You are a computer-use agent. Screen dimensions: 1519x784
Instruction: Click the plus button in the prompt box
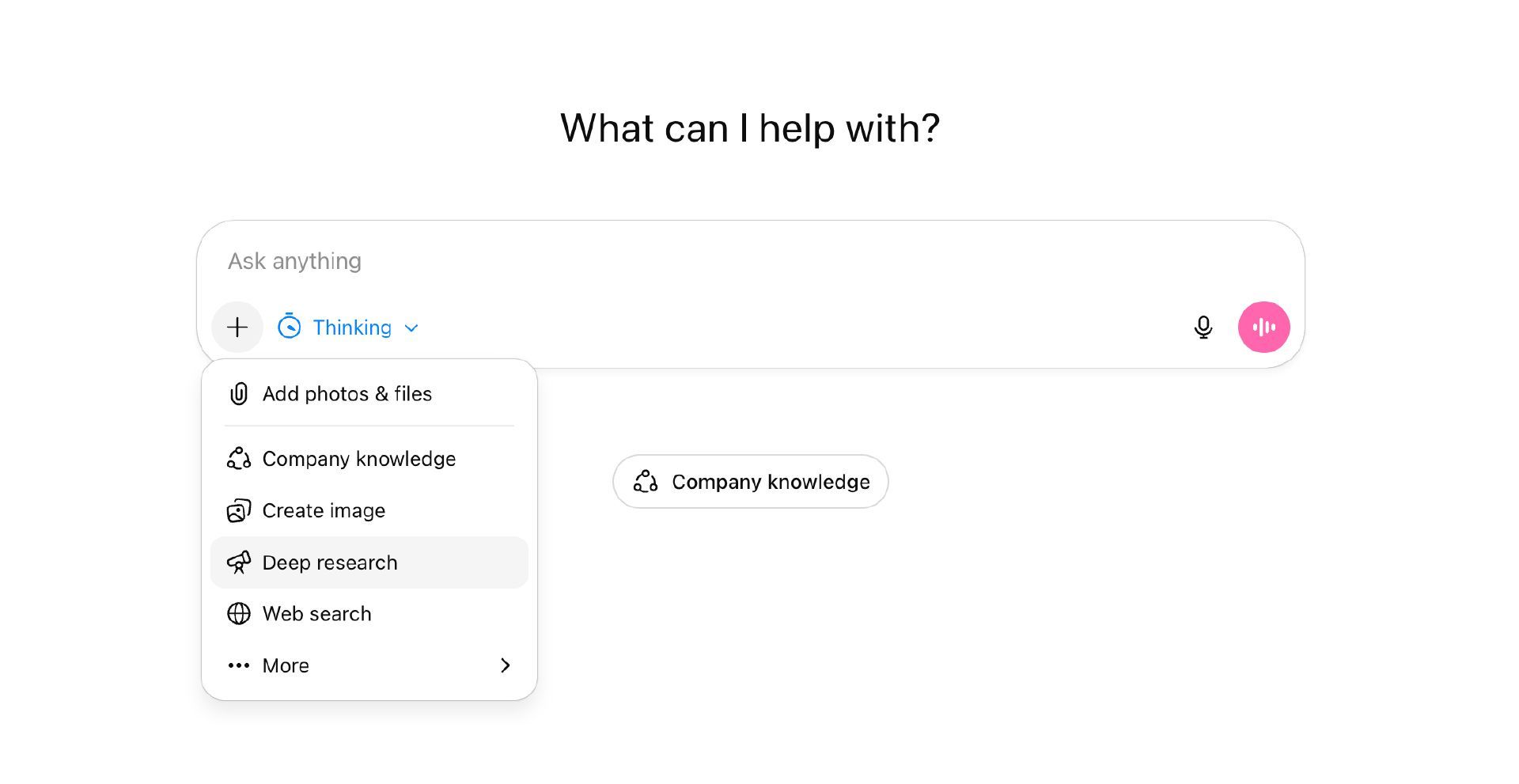(237, 328)
